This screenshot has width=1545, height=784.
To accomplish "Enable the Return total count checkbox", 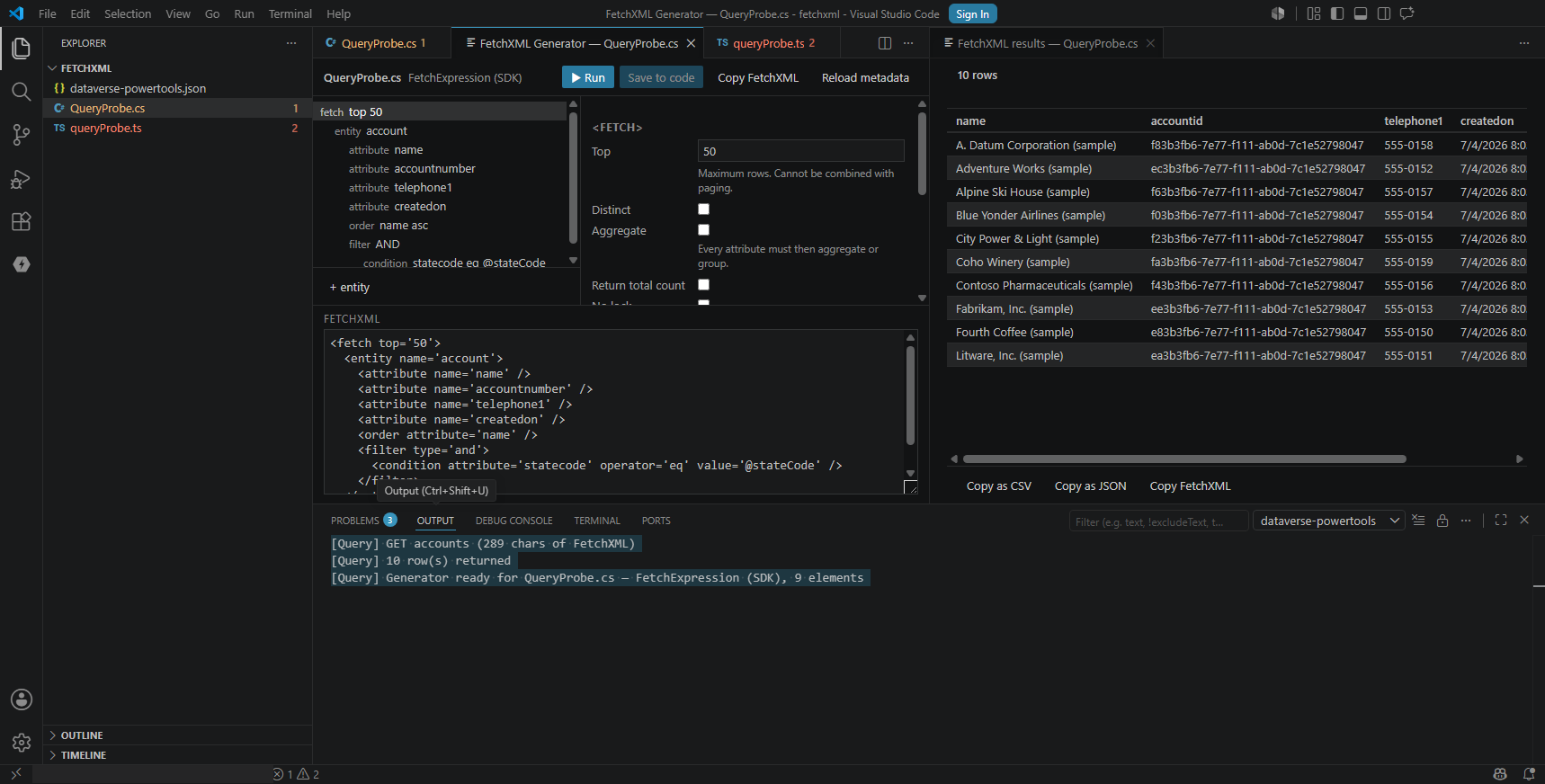I will click(704, 285).
